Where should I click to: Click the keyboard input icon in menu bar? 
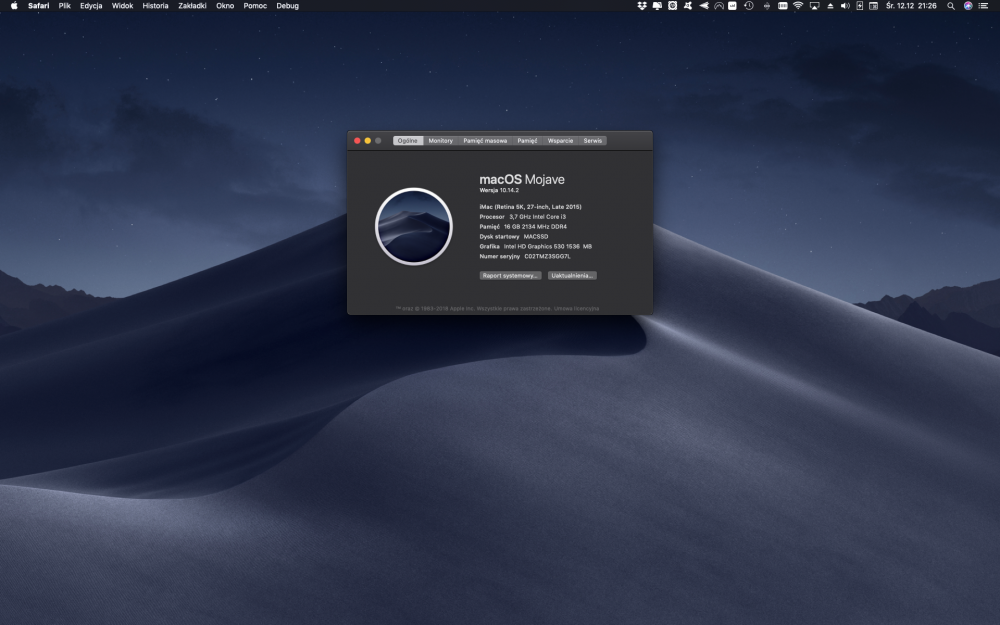coord(783,6)
